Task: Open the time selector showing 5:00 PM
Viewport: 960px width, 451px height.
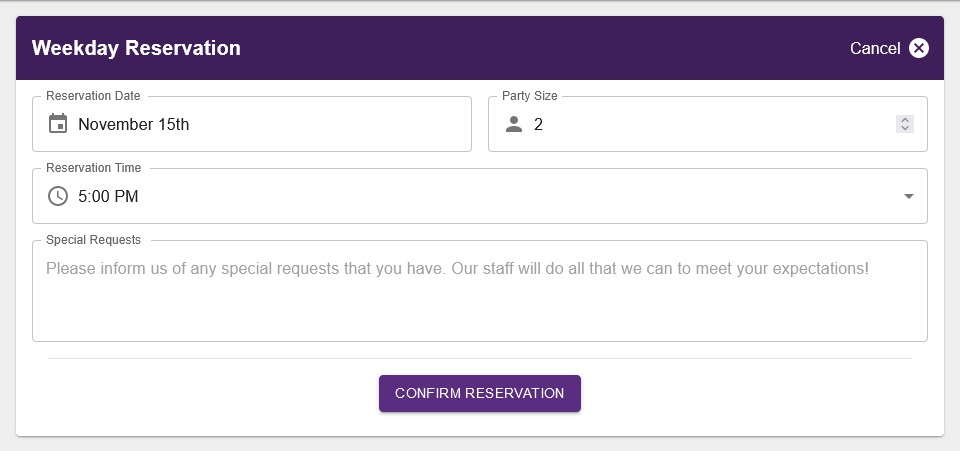Action: tap(108, 196)
